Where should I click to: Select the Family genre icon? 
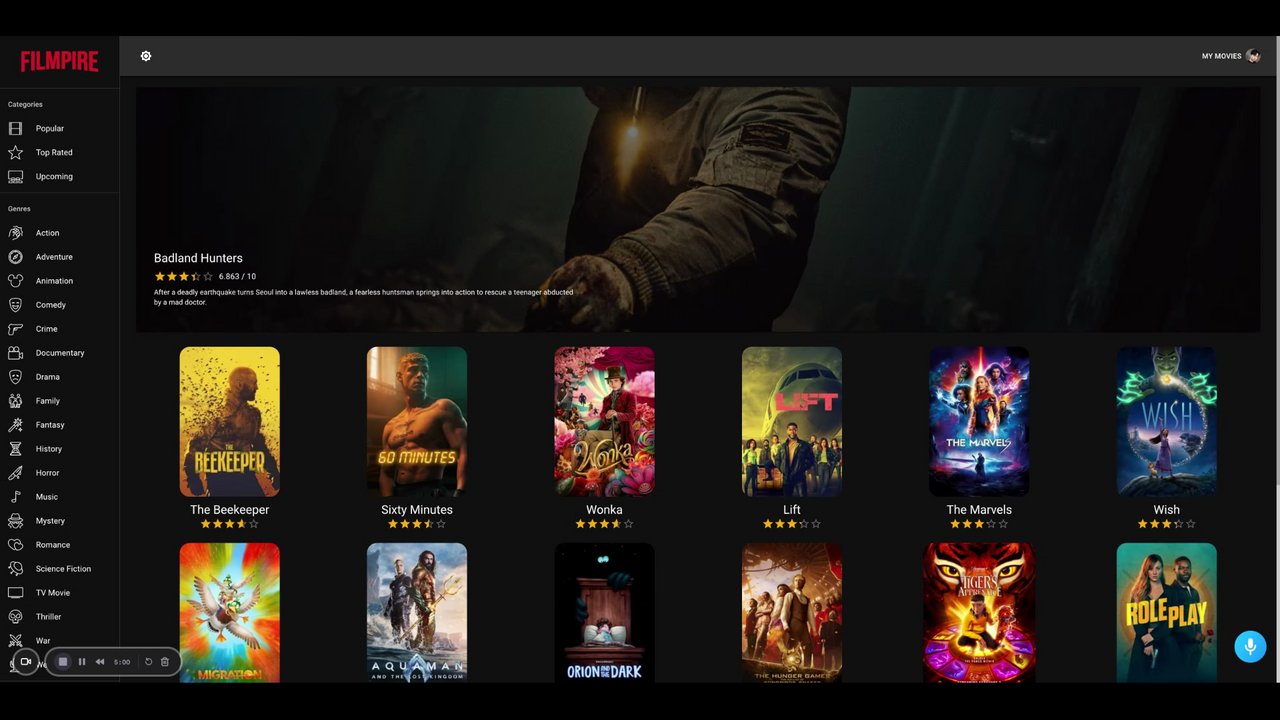(15, 401)
